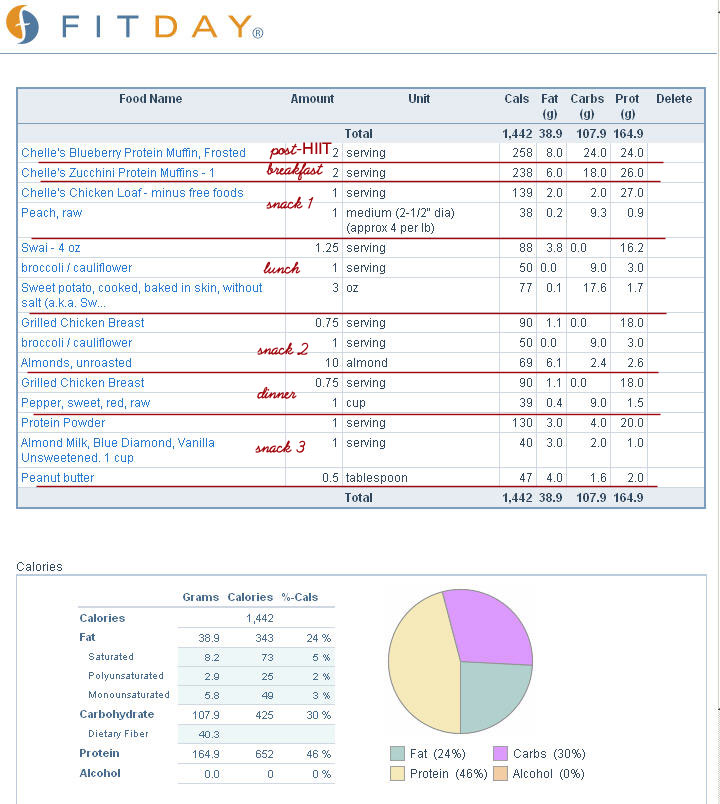Viewport: 720px width, 804px height.
Task: Click the FitDay logo icon
Action: (22, 25)
